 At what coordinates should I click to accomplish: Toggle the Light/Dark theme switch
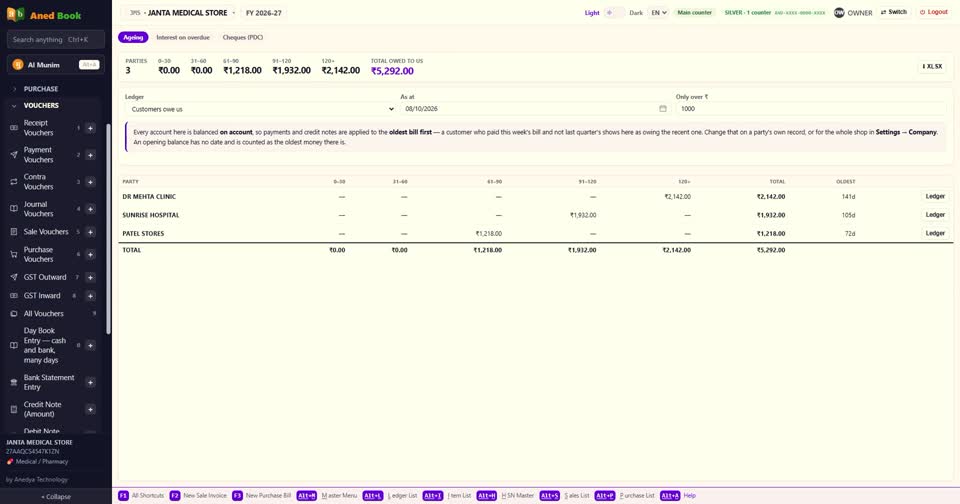pyautogui.click(x=614, y=12)
